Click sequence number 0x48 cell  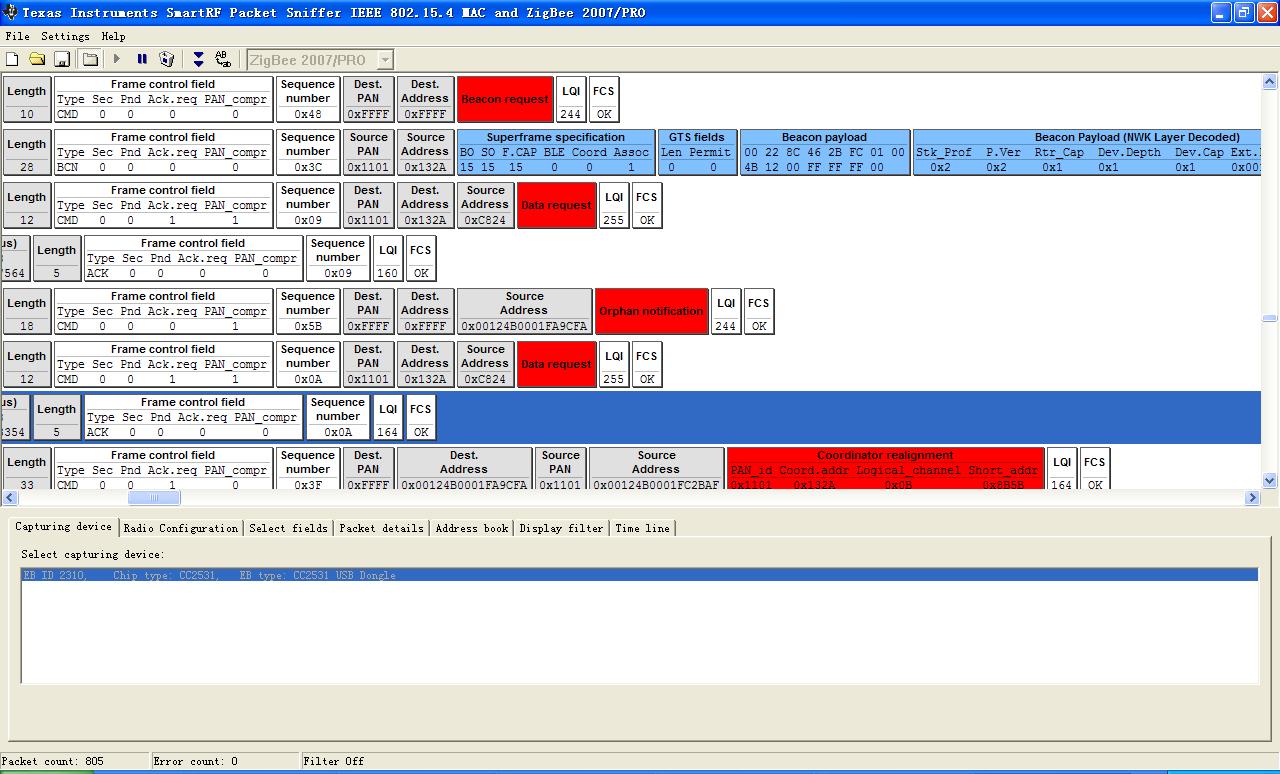coord(307,114)
